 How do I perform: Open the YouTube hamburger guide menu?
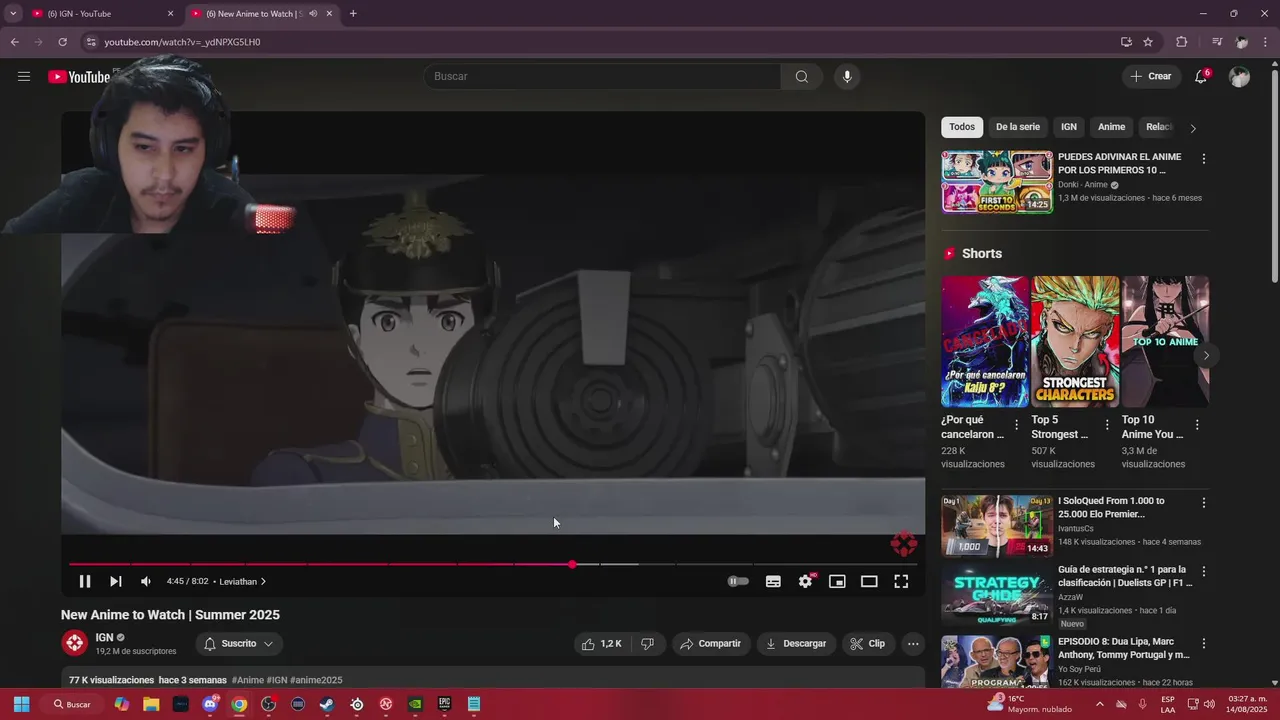tap(24, 76)
